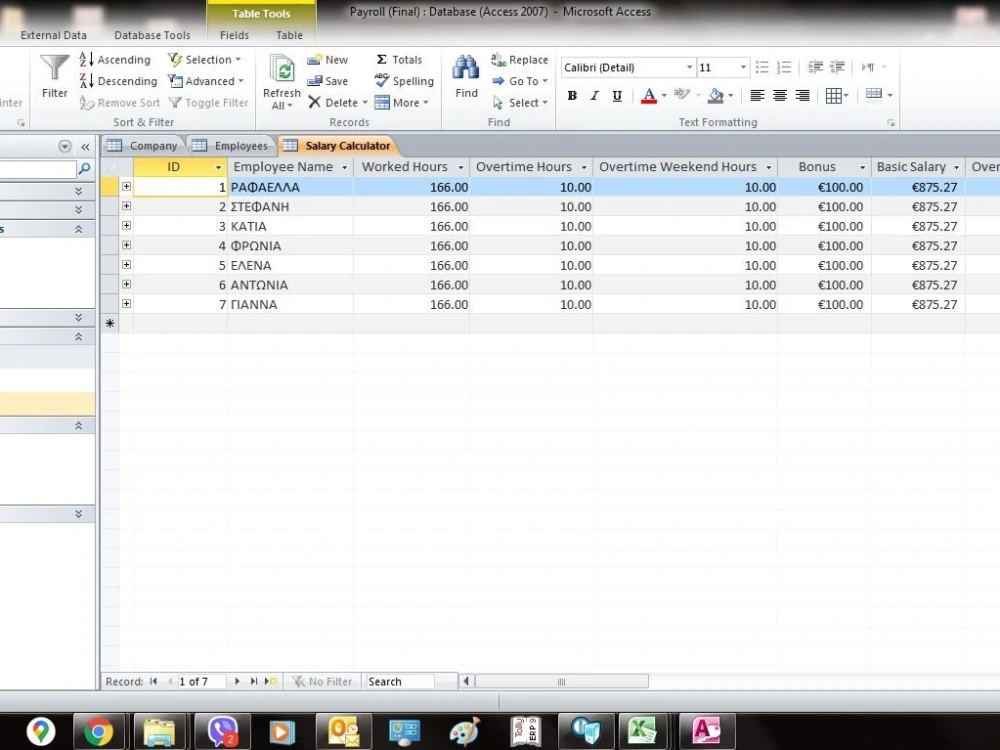1000x750 pixels.
Task: Click Replace in the Find group
Action: [519, 59]
